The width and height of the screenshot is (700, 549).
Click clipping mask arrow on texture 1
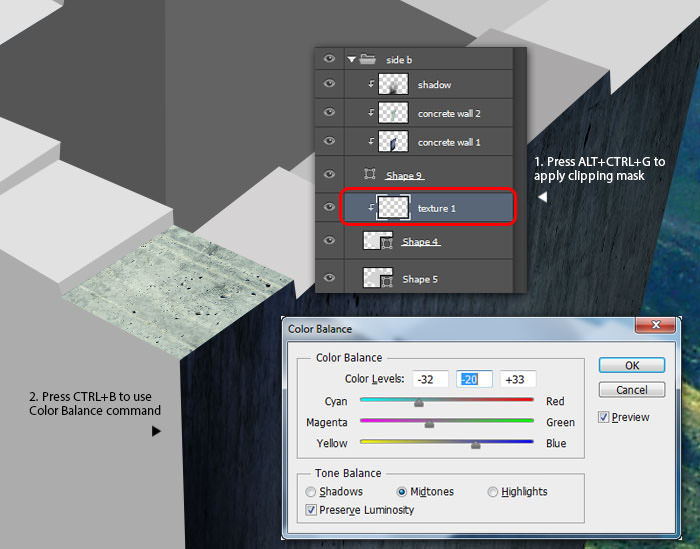pos(371,207)
